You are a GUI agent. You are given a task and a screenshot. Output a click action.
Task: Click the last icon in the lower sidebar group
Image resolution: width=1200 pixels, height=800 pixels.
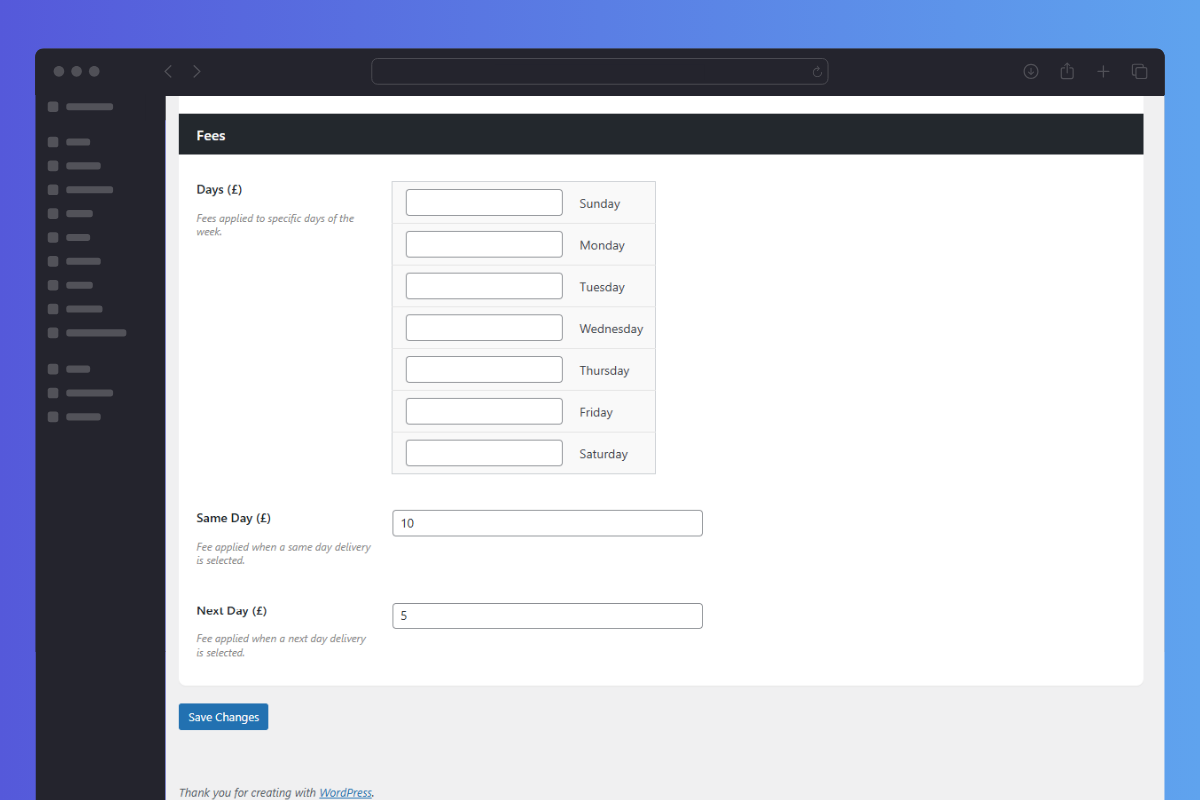click(52, 416)
